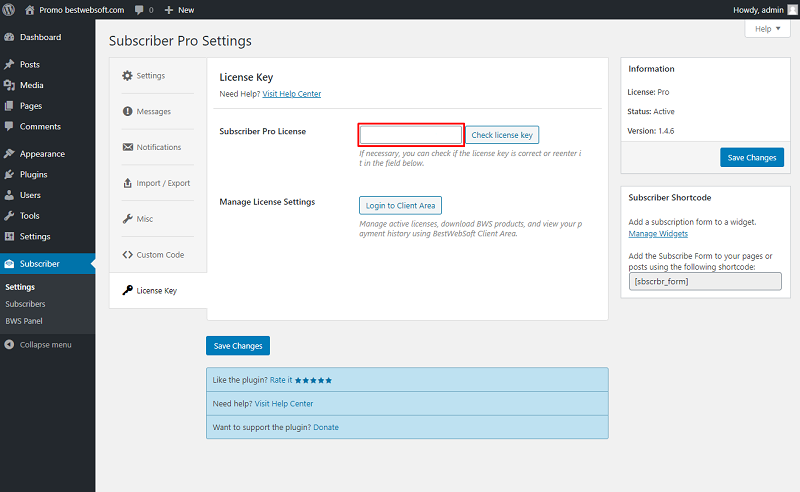Click the Pages icon in sidebar
This screenshot has height=492, width=800.
pyautogui.click(x=9, y=106)
